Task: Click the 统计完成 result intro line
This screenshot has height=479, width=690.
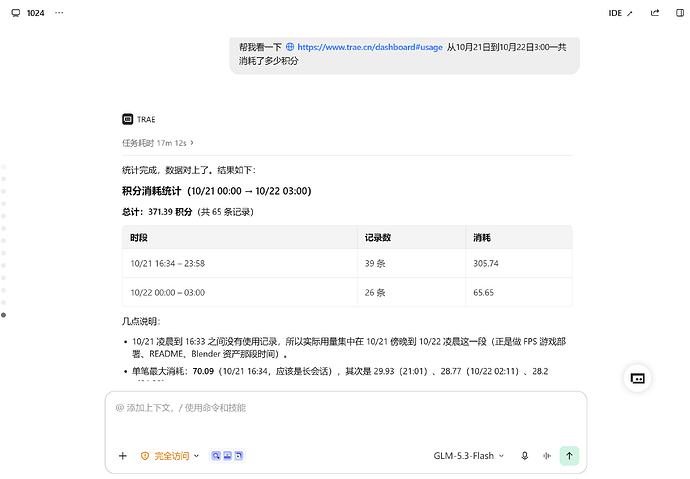Action: pyautogui.click(x=189, y=170)
